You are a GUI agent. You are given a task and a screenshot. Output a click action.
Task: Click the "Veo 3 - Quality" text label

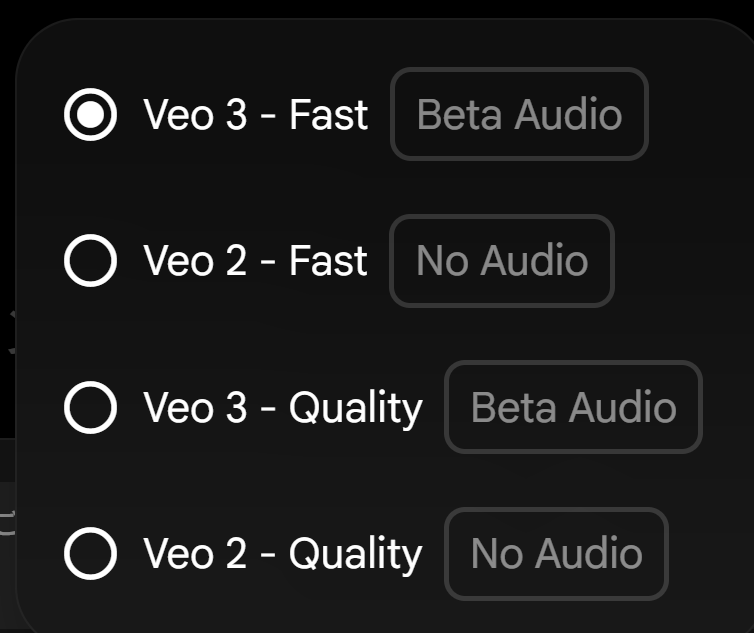pos(282,408)
